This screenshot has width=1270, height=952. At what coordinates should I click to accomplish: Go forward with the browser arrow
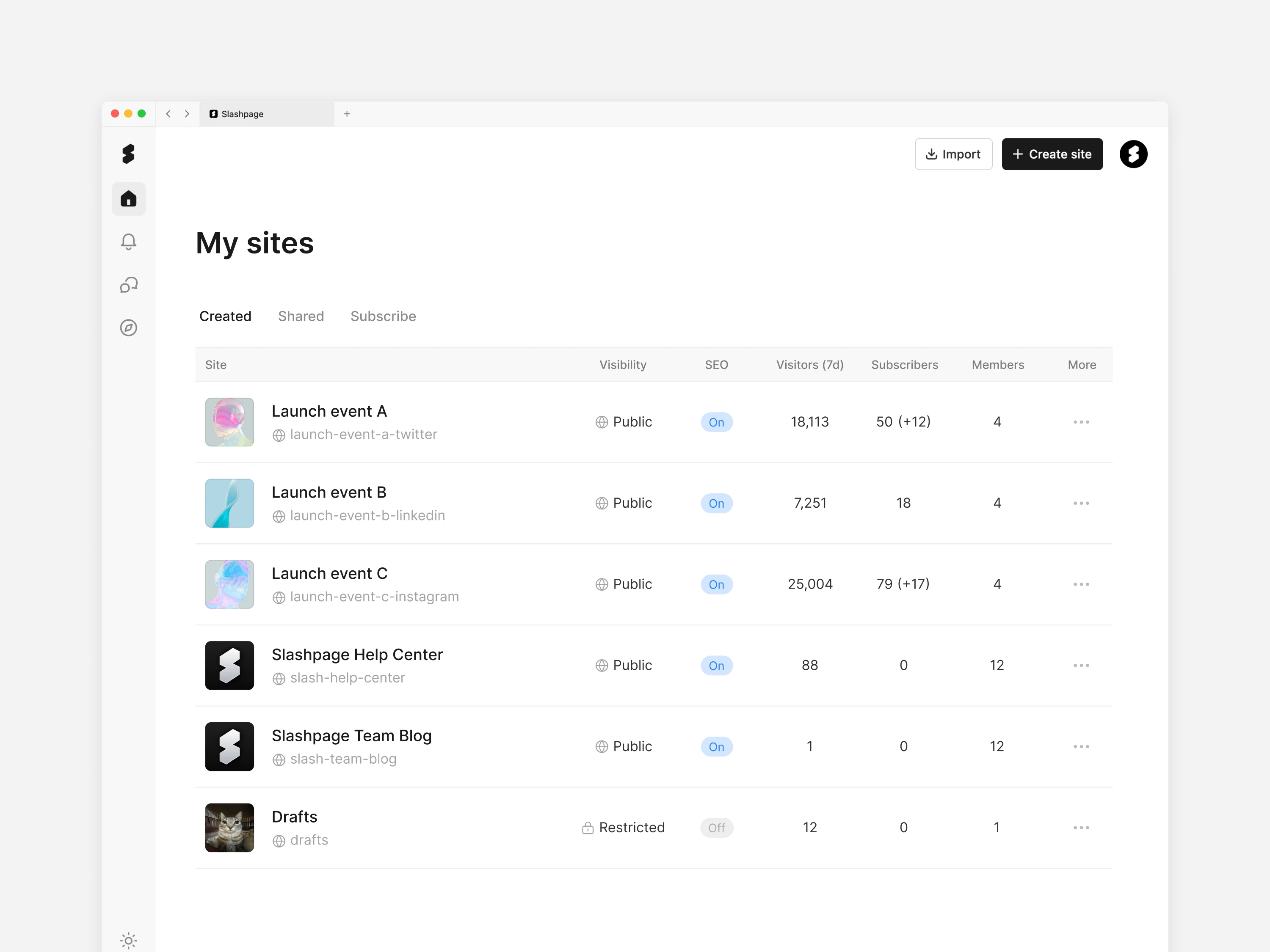point(187,114)
